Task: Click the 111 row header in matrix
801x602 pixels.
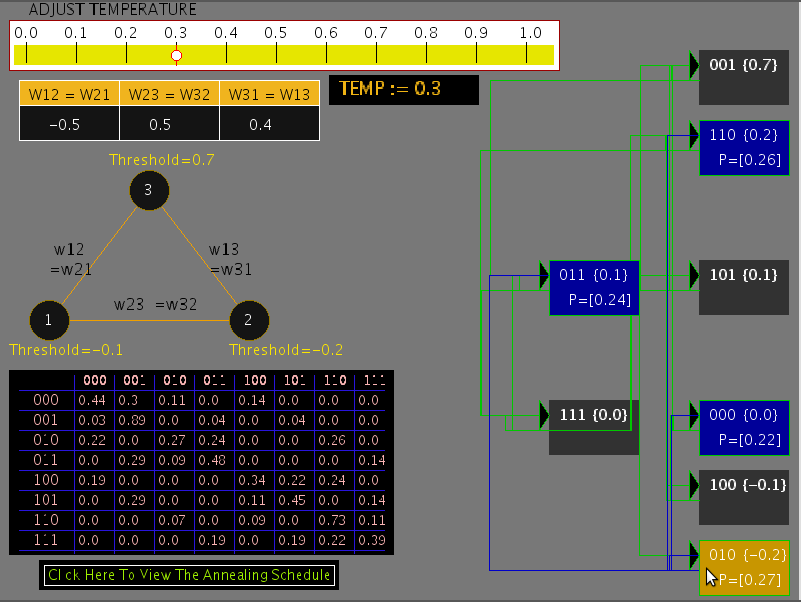Action: (x=46, y=540)
